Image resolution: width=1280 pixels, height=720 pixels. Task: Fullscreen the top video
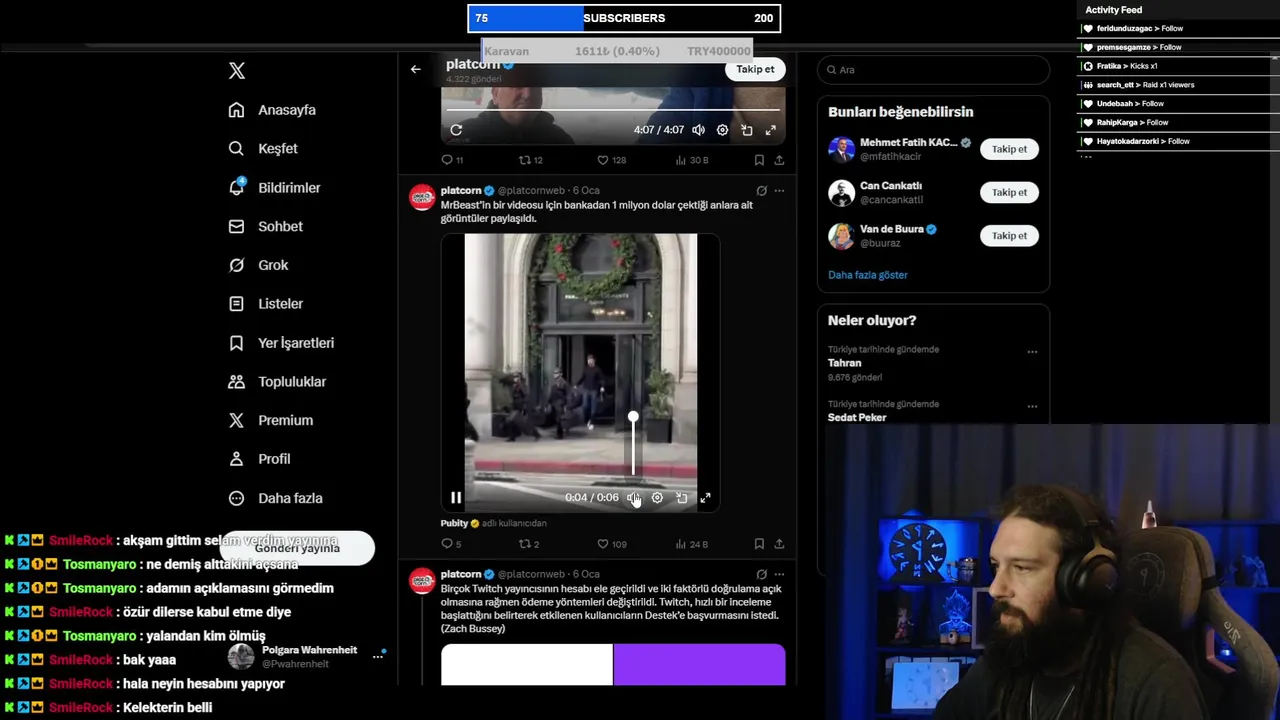click(770, 130)
